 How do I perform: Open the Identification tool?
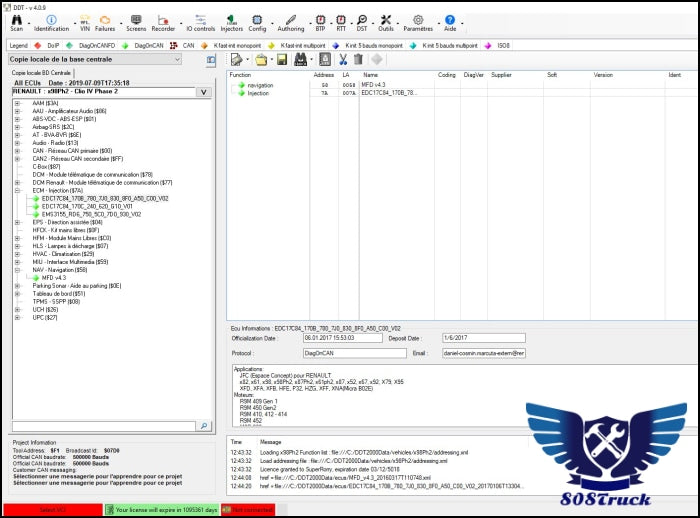(51, 22)
